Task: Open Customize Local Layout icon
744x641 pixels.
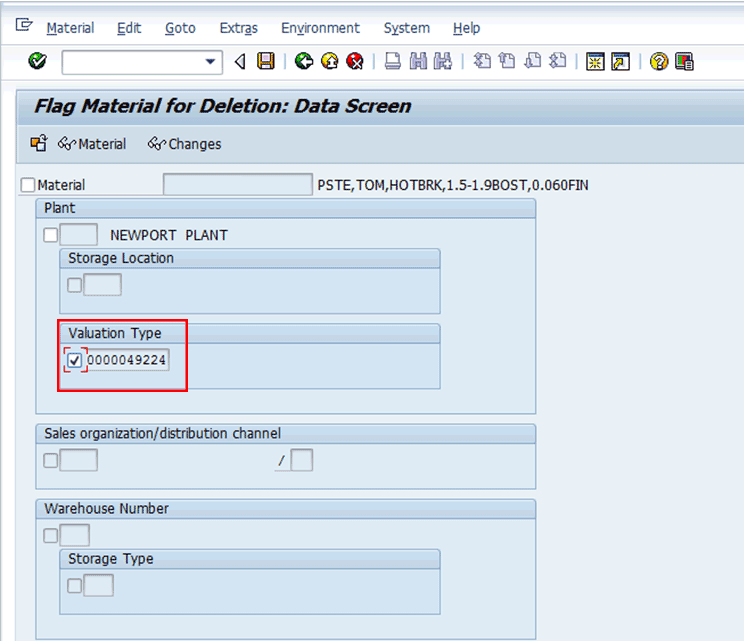Action: point(684,62)
